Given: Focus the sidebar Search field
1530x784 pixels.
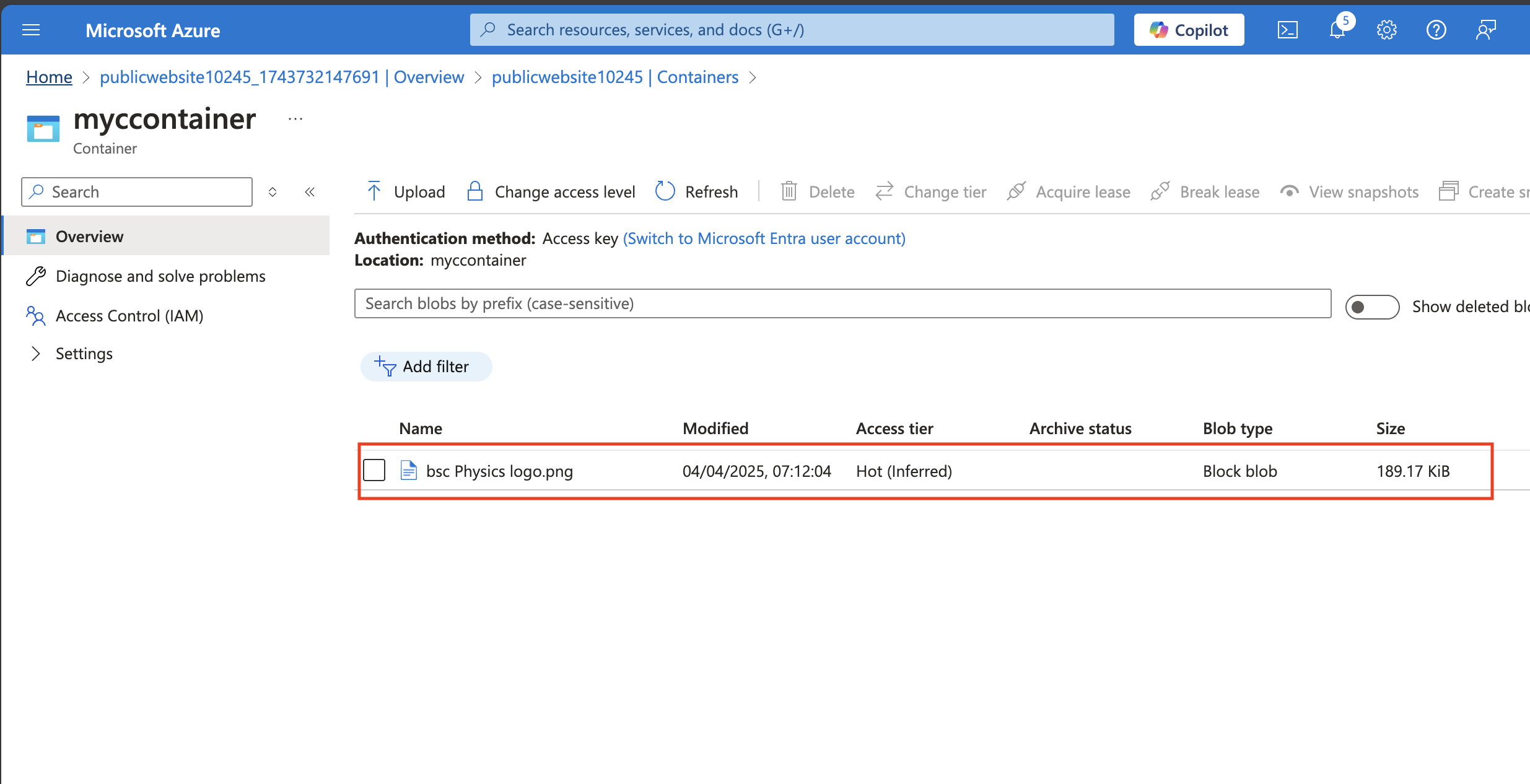Looking at the screenshot, I should pyautogui.click(x=137, y=192).
